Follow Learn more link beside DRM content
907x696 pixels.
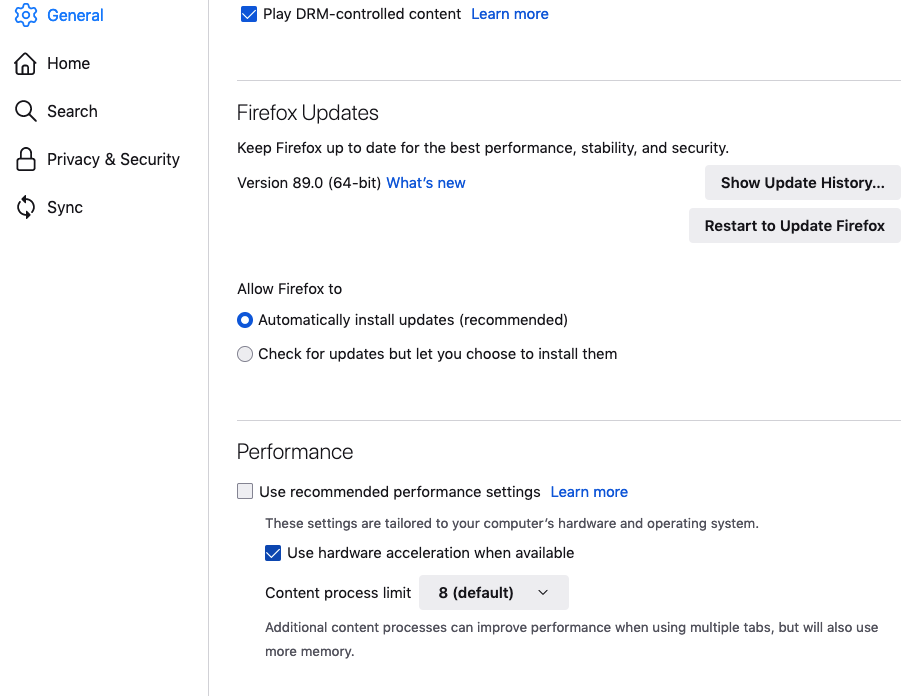click(510, 14)
